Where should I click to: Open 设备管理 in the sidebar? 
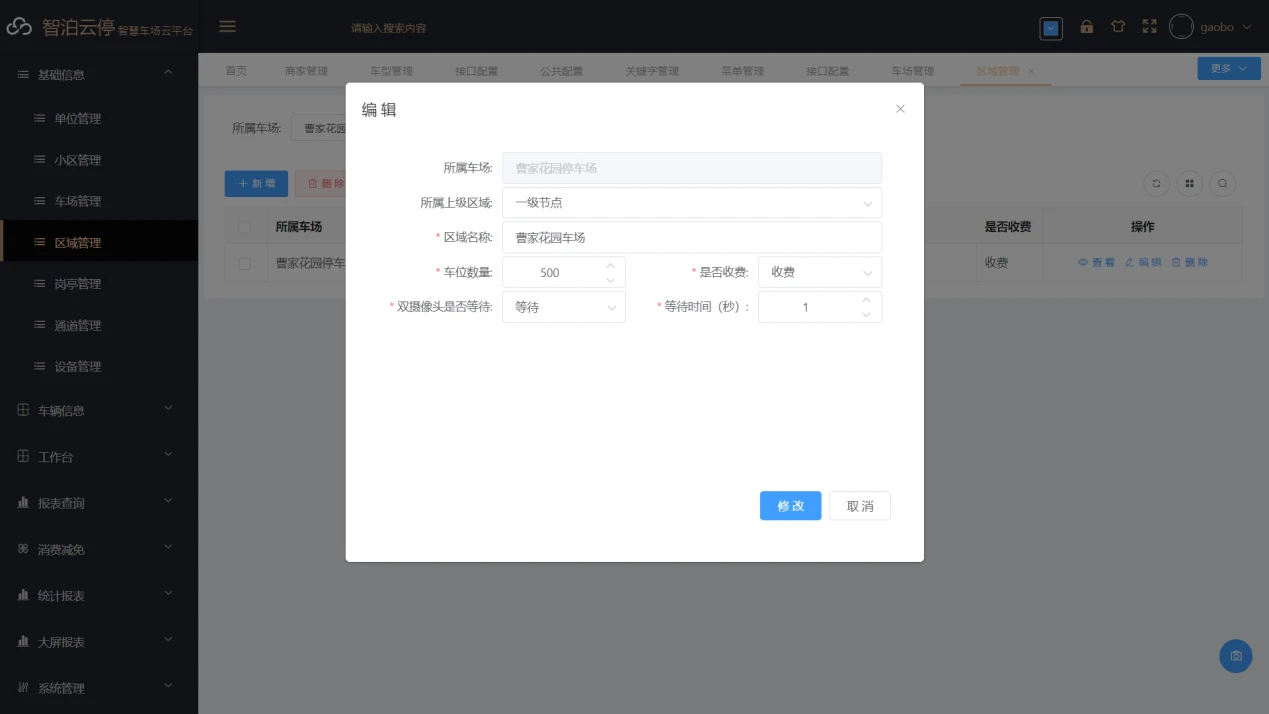tap(99, 366)
